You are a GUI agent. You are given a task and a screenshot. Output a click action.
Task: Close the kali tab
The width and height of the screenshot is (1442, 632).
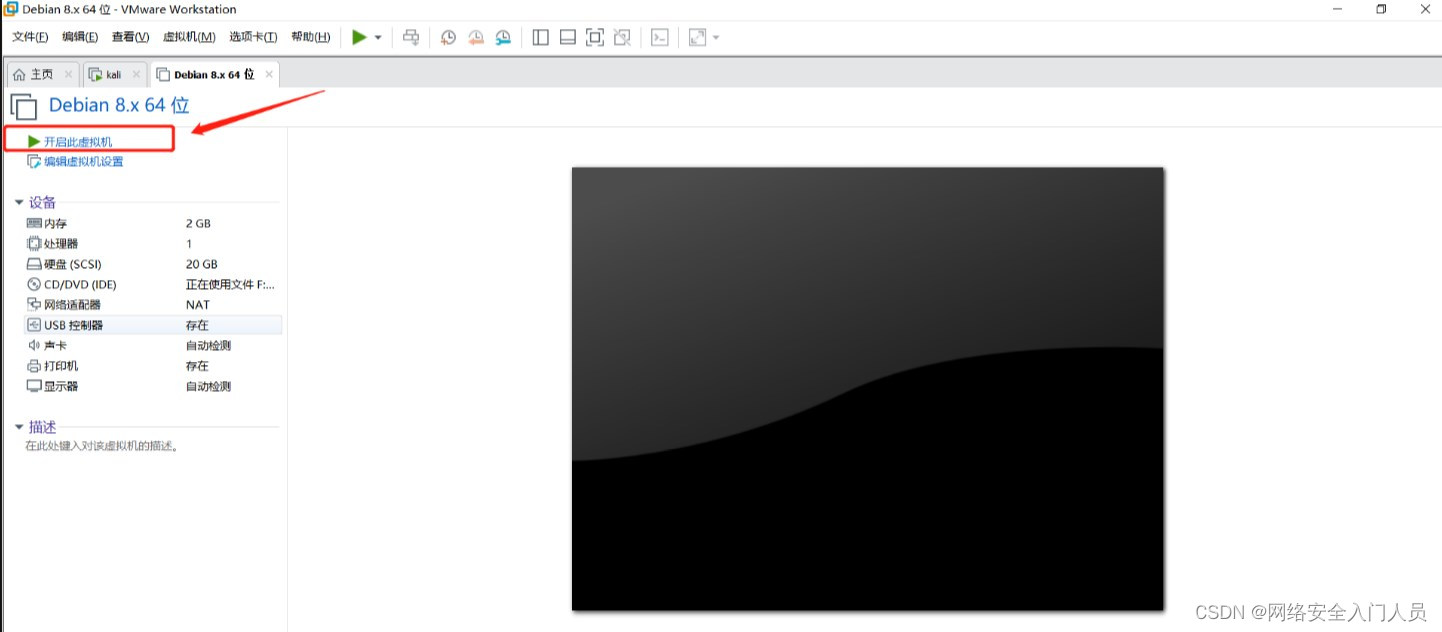coord(136,74)
